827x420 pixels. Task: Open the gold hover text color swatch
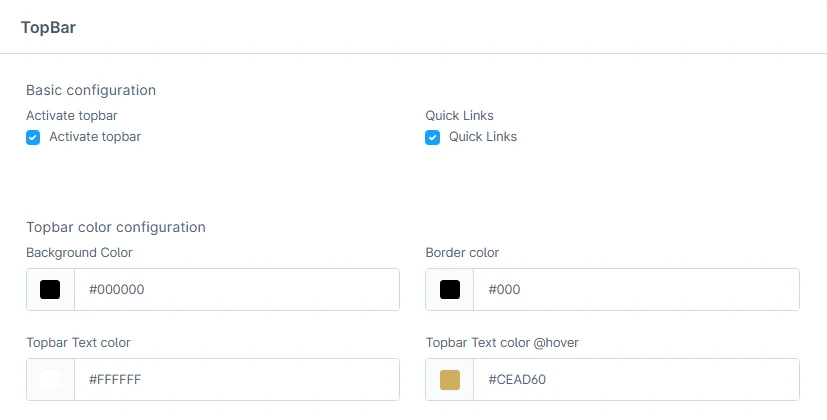coord(450,380)
